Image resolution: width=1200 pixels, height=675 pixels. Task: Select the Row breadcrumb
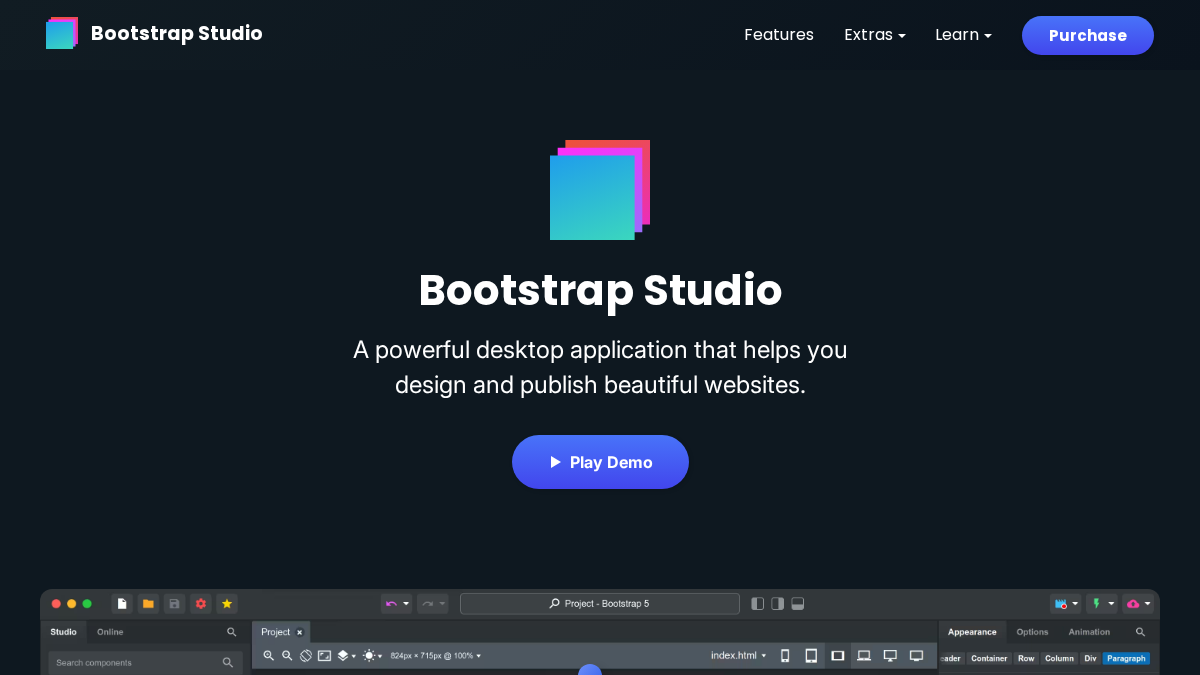point(1026,659)
